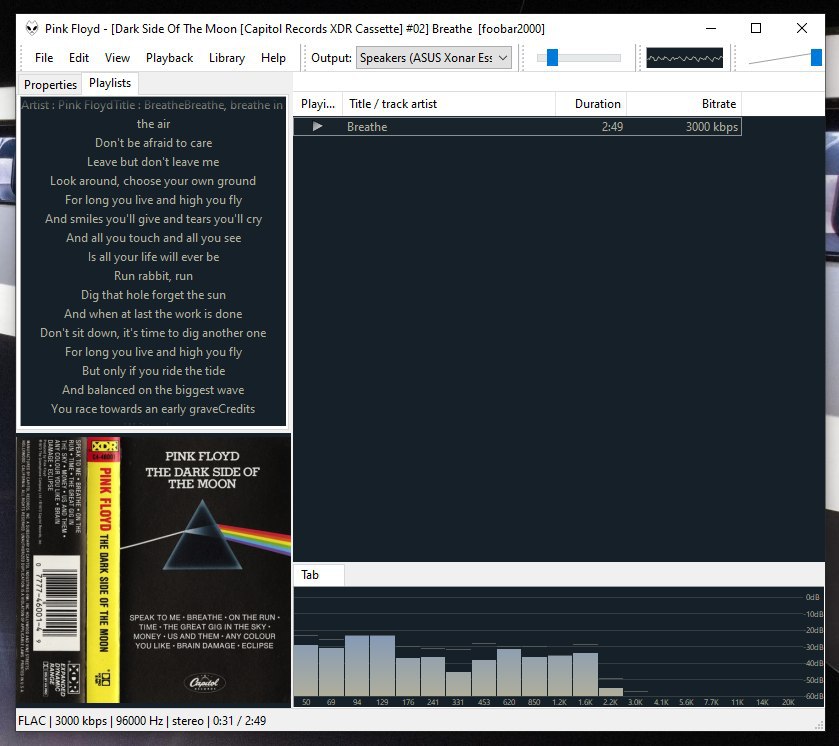Click the lyric "And balanced on the biggest wave"

pyautogui.click(x=154, y=390)
